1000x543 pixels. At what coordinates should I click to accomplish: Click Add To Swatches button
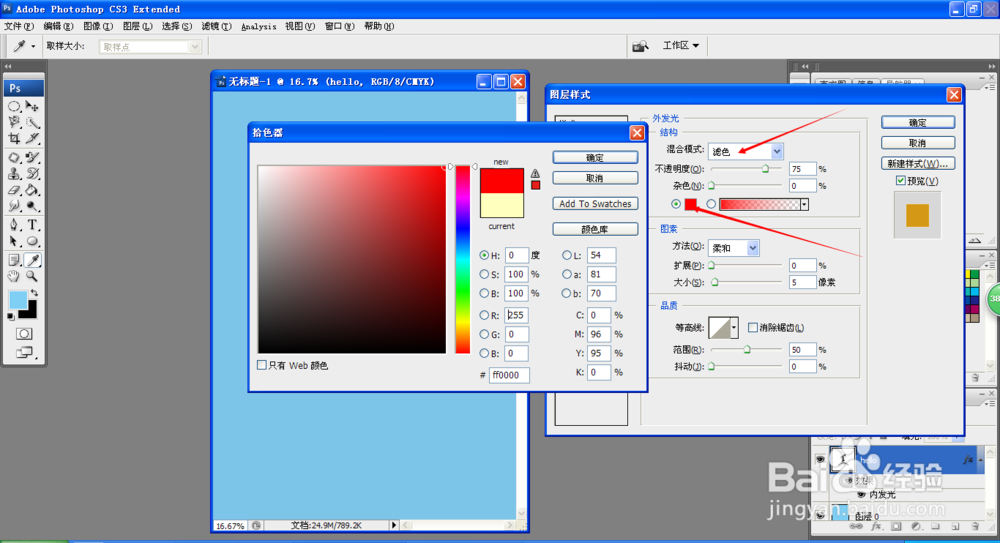point(595,204)
